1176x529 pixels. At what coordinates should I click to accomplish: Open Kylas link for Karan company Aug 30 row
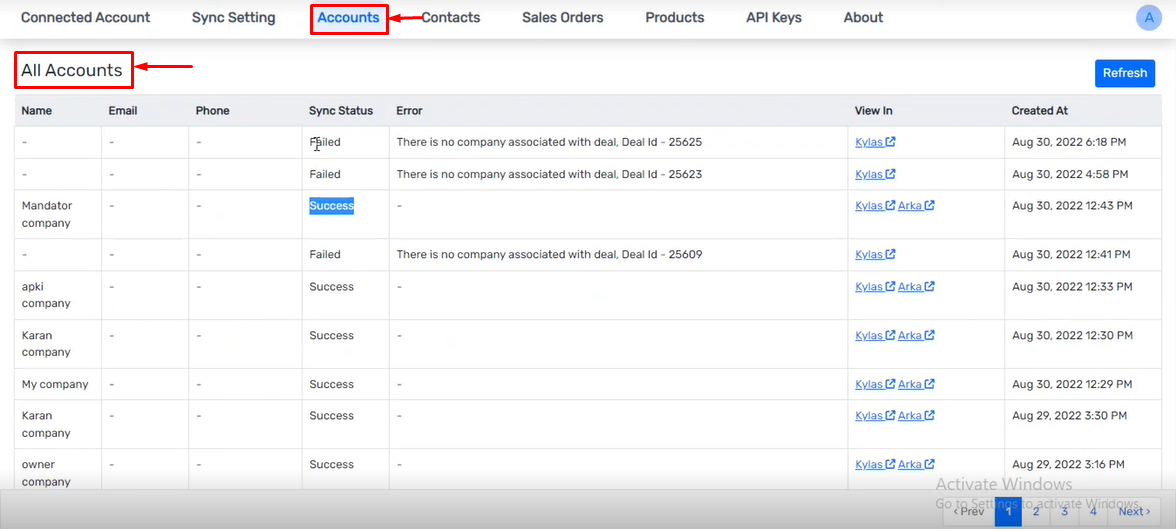(869, 335)
